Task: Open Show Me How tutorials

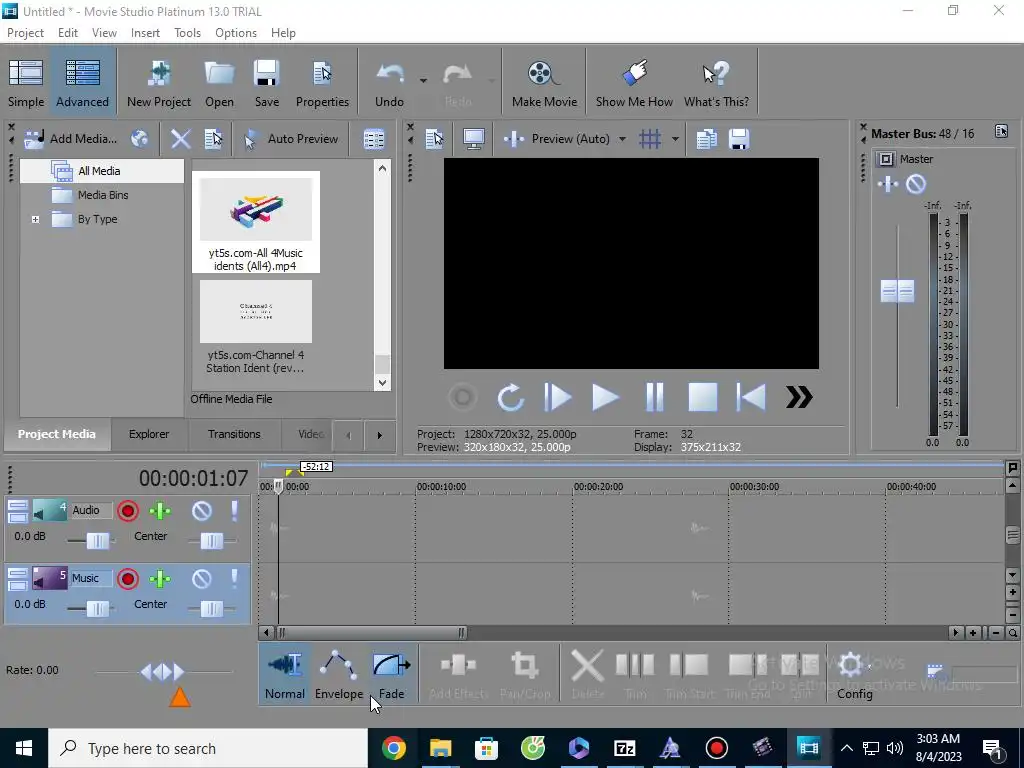Action: pos(633,83)
